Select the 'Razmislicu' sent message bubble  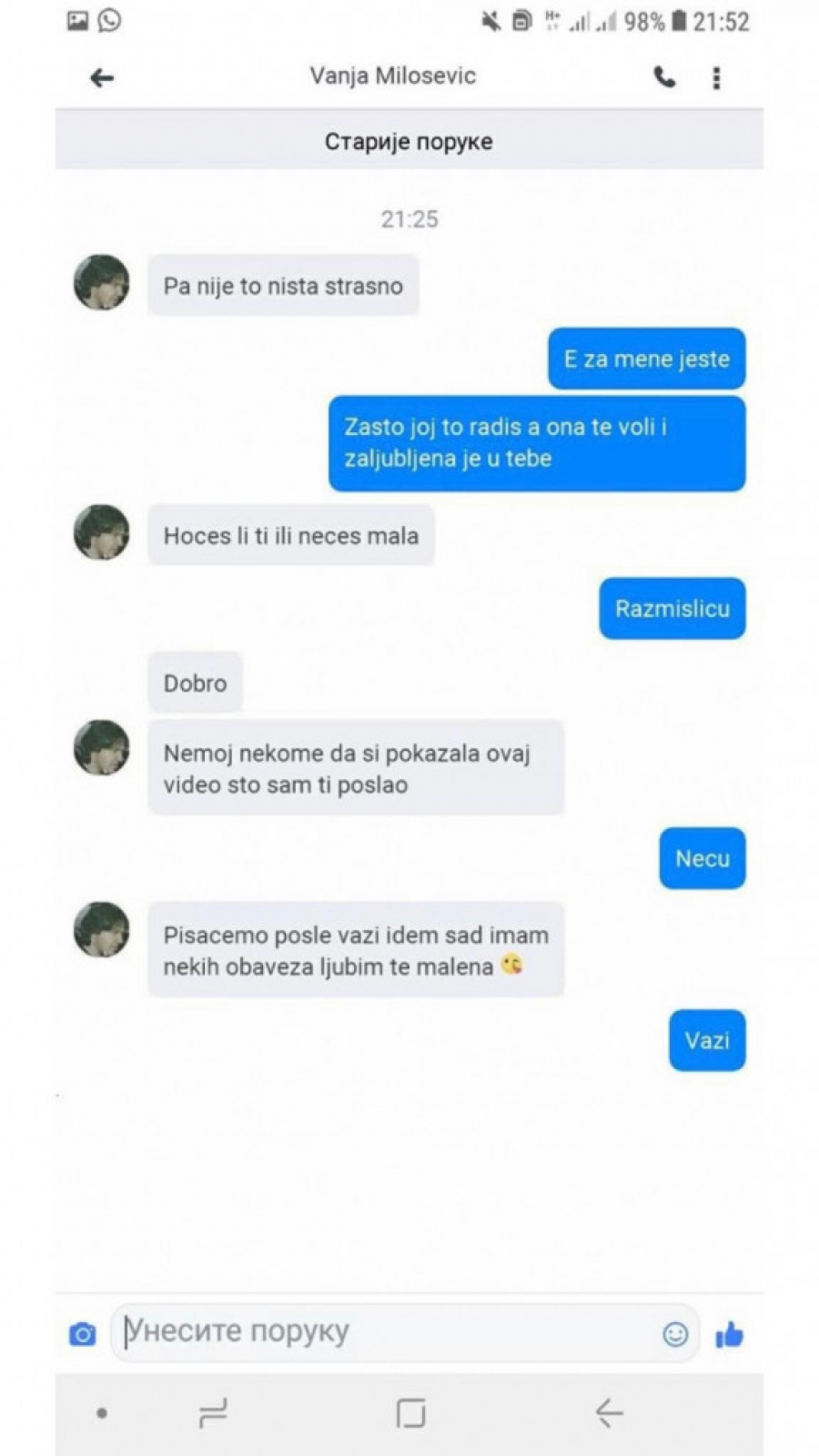pyautogui.click(x=672, y=608)
